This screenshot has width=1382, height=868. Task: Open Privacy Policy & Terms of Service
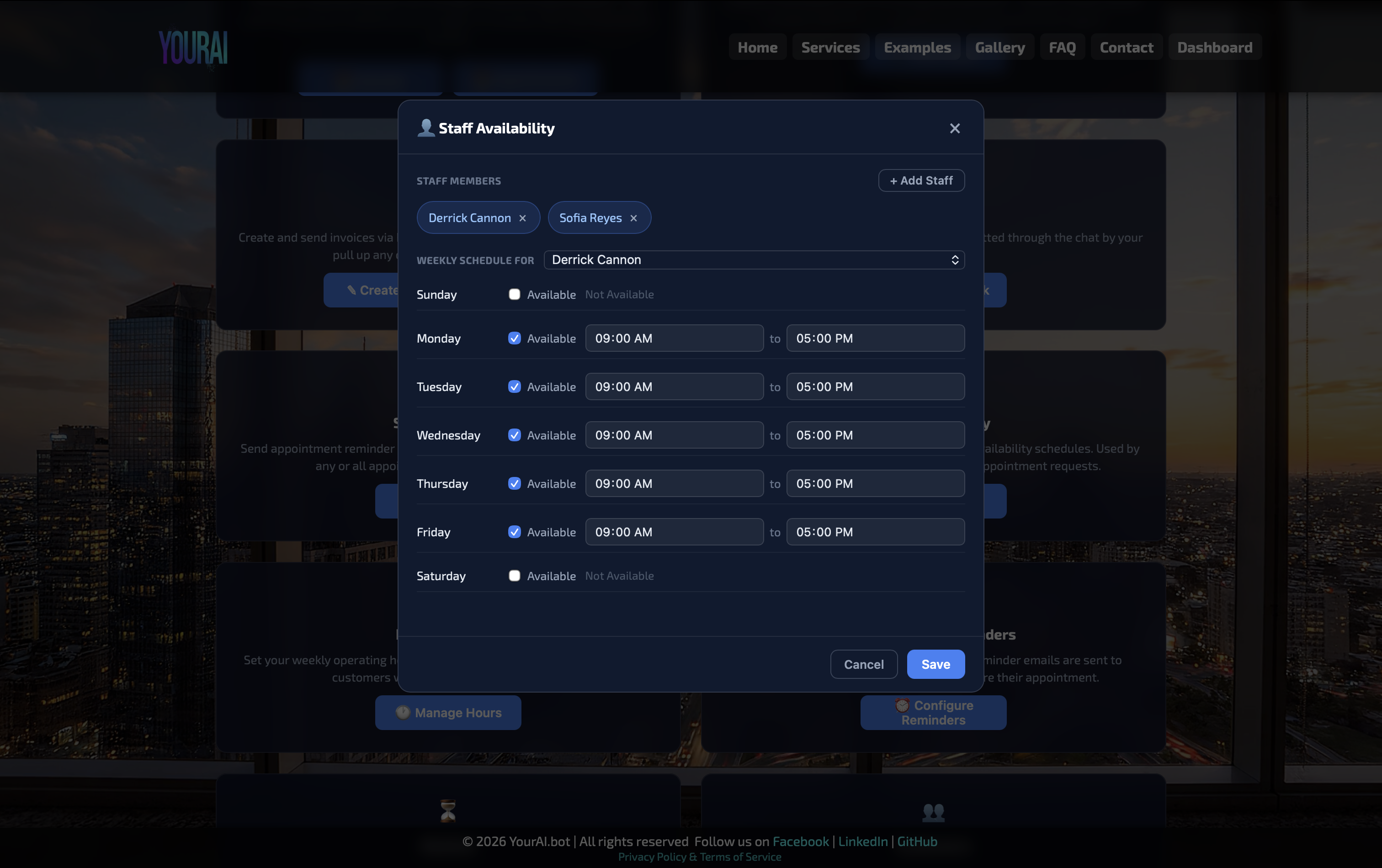(700, 857)
